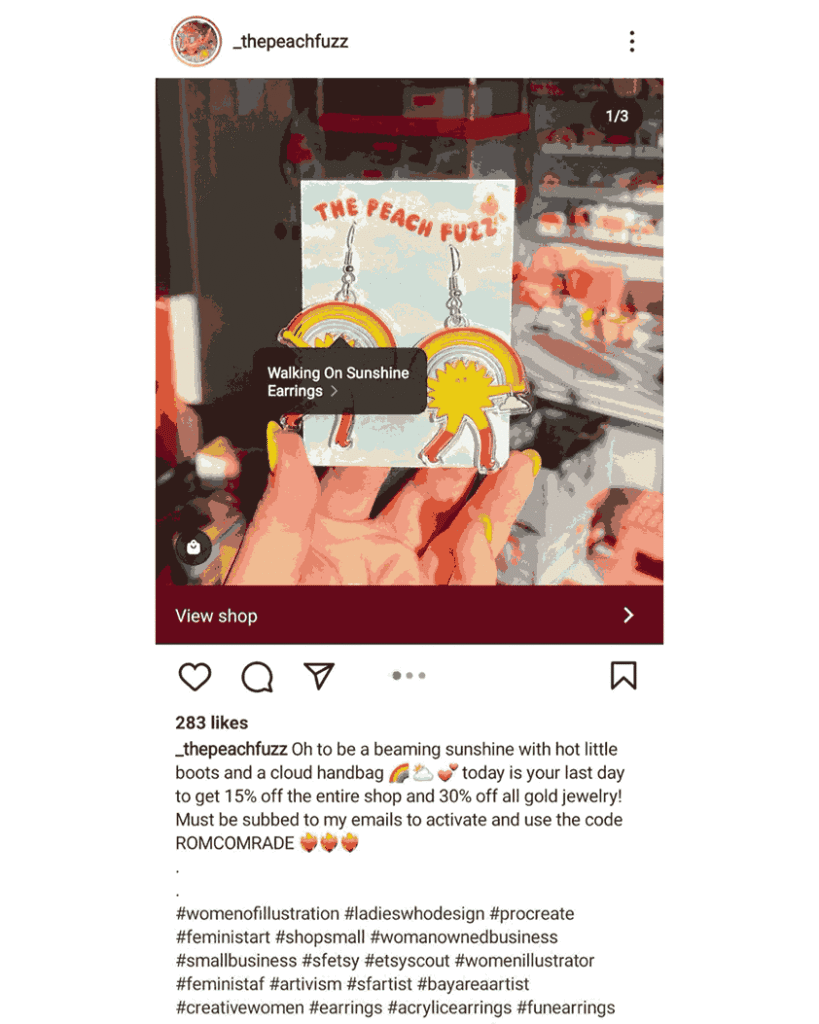Image resolution: width=819 pixels, height=1024 pixels.
Task: Open Walking On Sunshine Earrings product tag
Action: point(340,381)
